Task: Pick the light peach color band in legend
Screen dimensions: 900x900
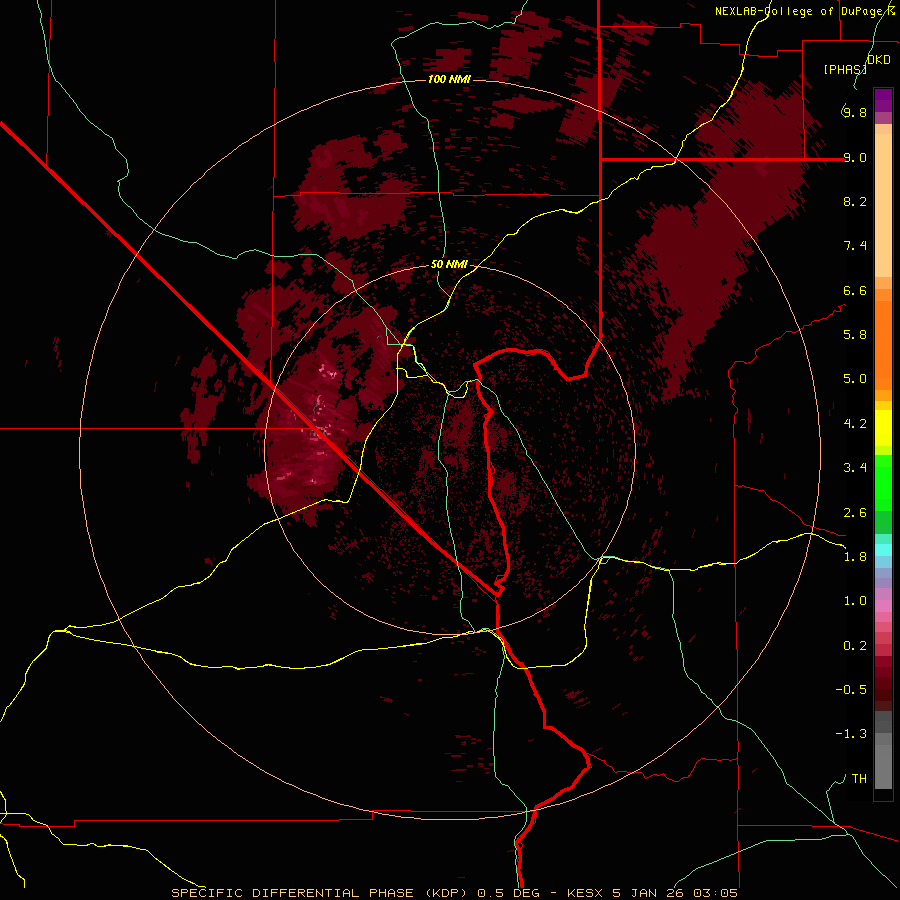Action: point(883,205)
